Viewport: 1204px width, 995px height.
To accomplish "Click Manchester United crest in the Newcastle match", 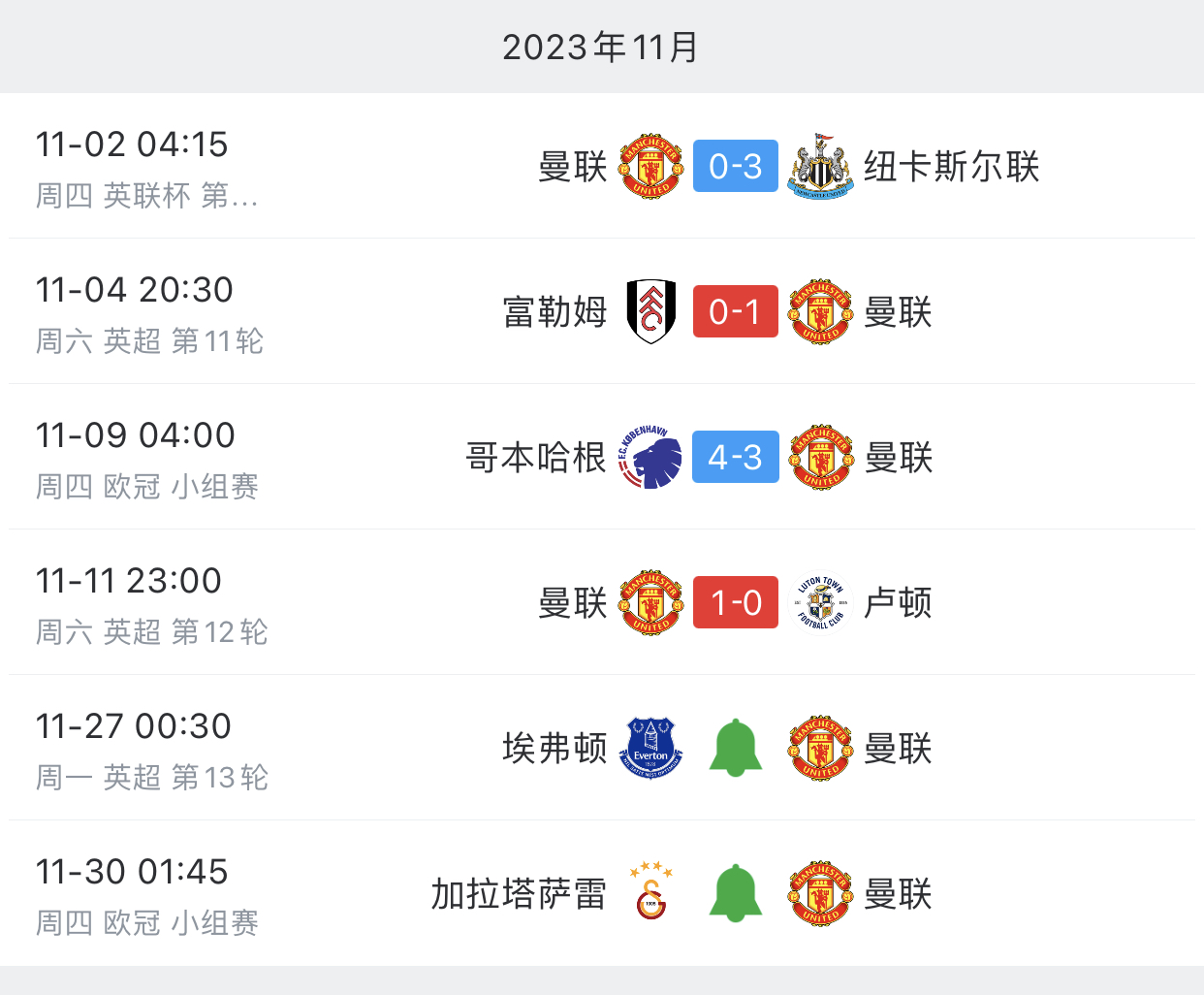I will point(650,167).
